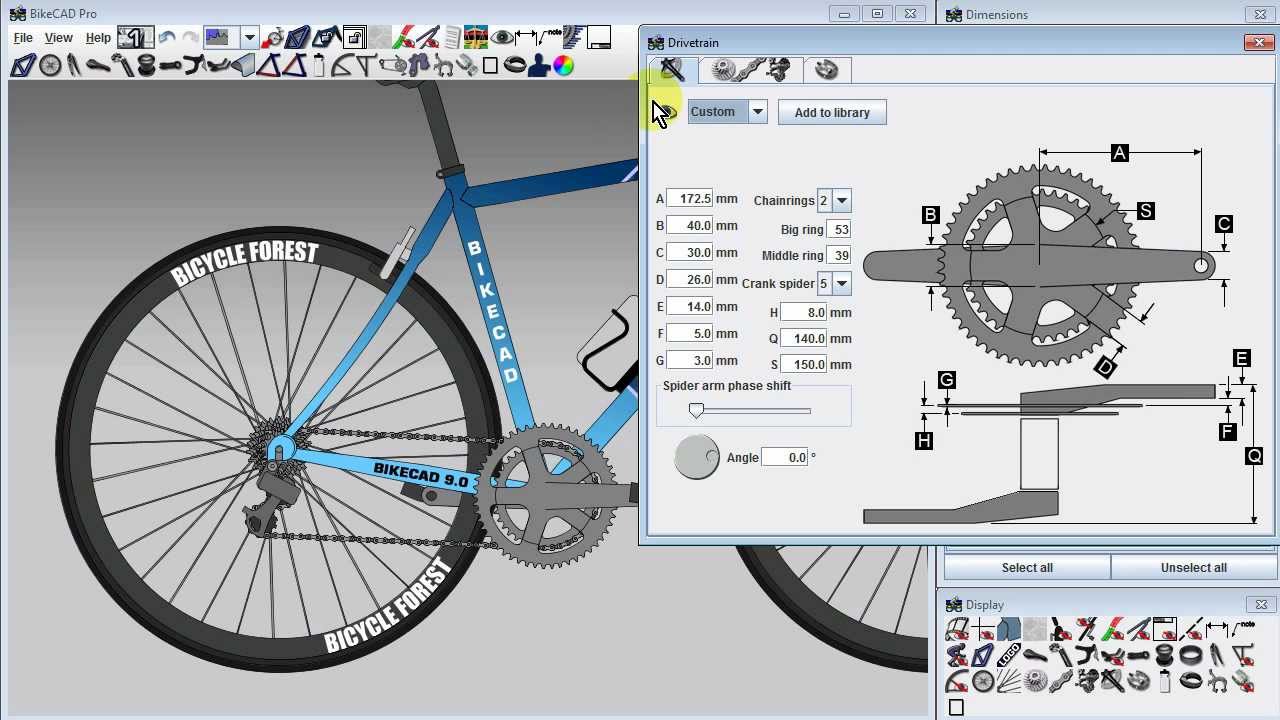
Task: Toggle note annotations in Display panel
Action: 1243,628
